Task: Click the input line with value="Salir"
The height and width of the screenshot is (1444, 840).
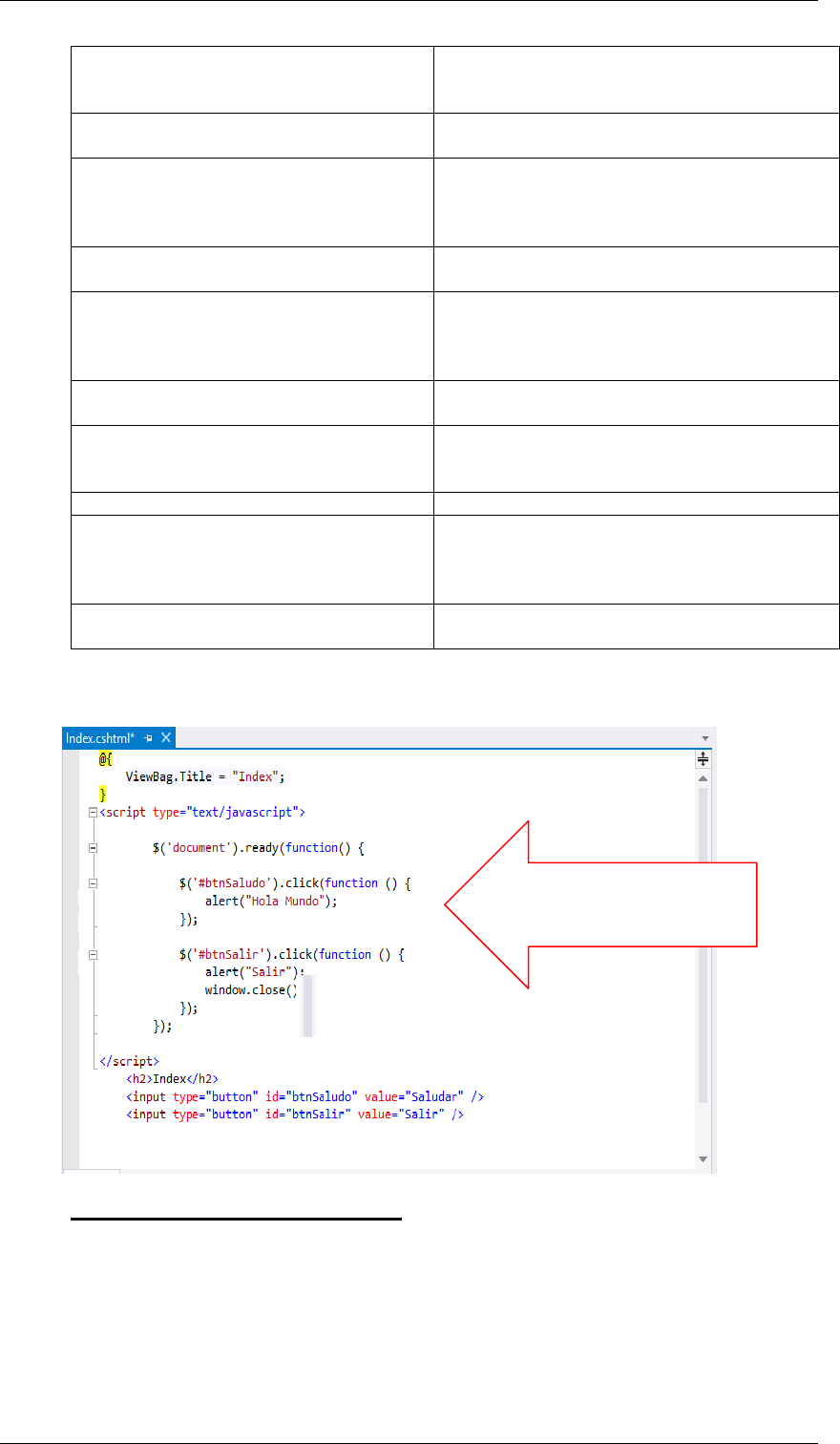Action: [x=295, y=1115]
